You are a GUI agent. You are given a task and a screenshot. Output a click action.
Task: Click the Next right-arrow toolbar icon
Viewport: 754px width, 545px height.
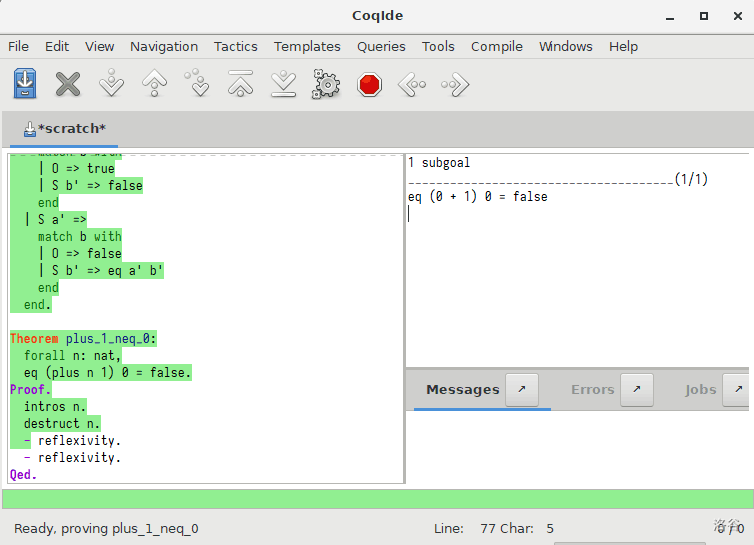455,84
